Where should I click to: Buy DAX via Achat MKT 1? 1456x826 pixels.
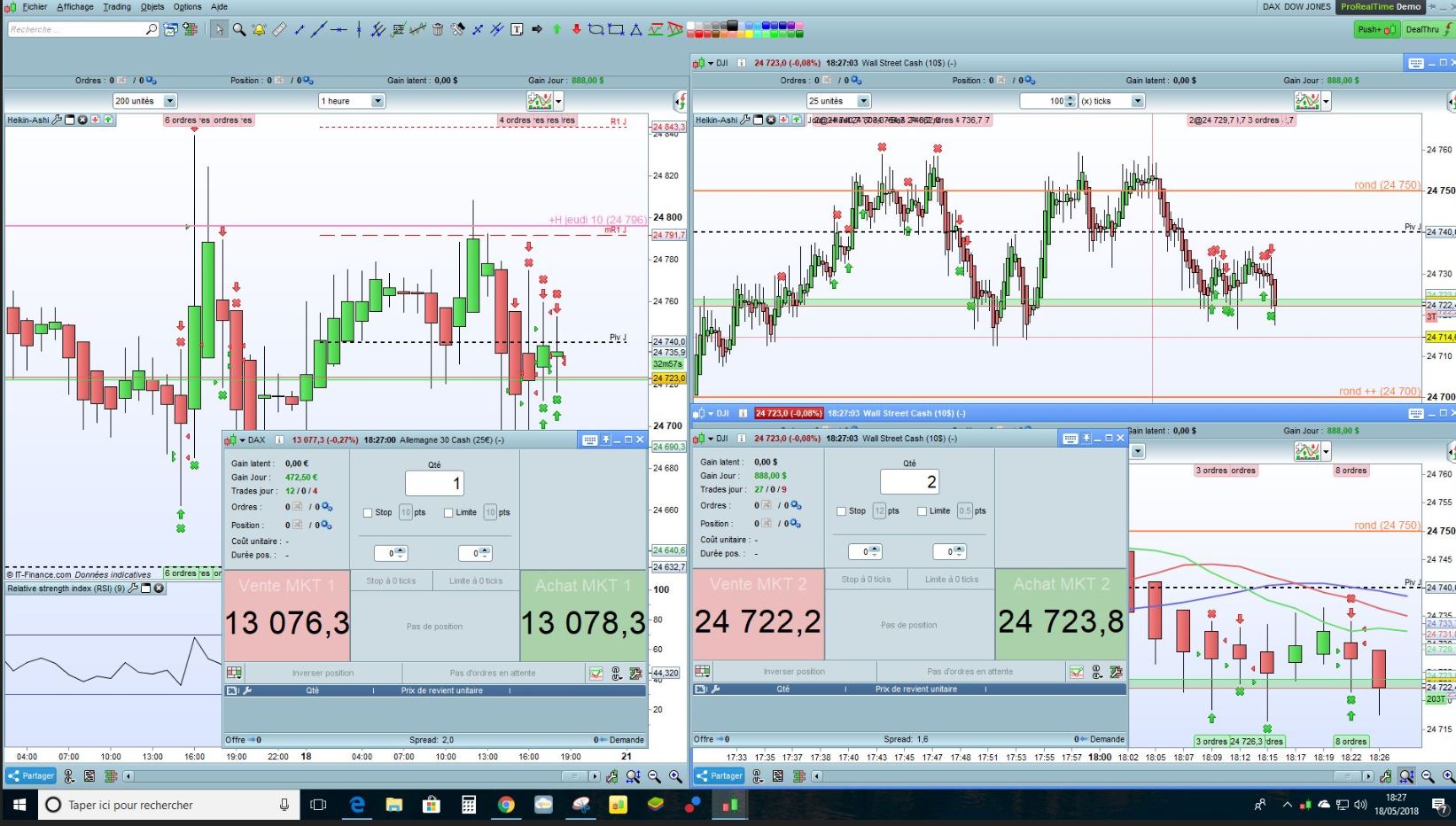click(583, 615)
